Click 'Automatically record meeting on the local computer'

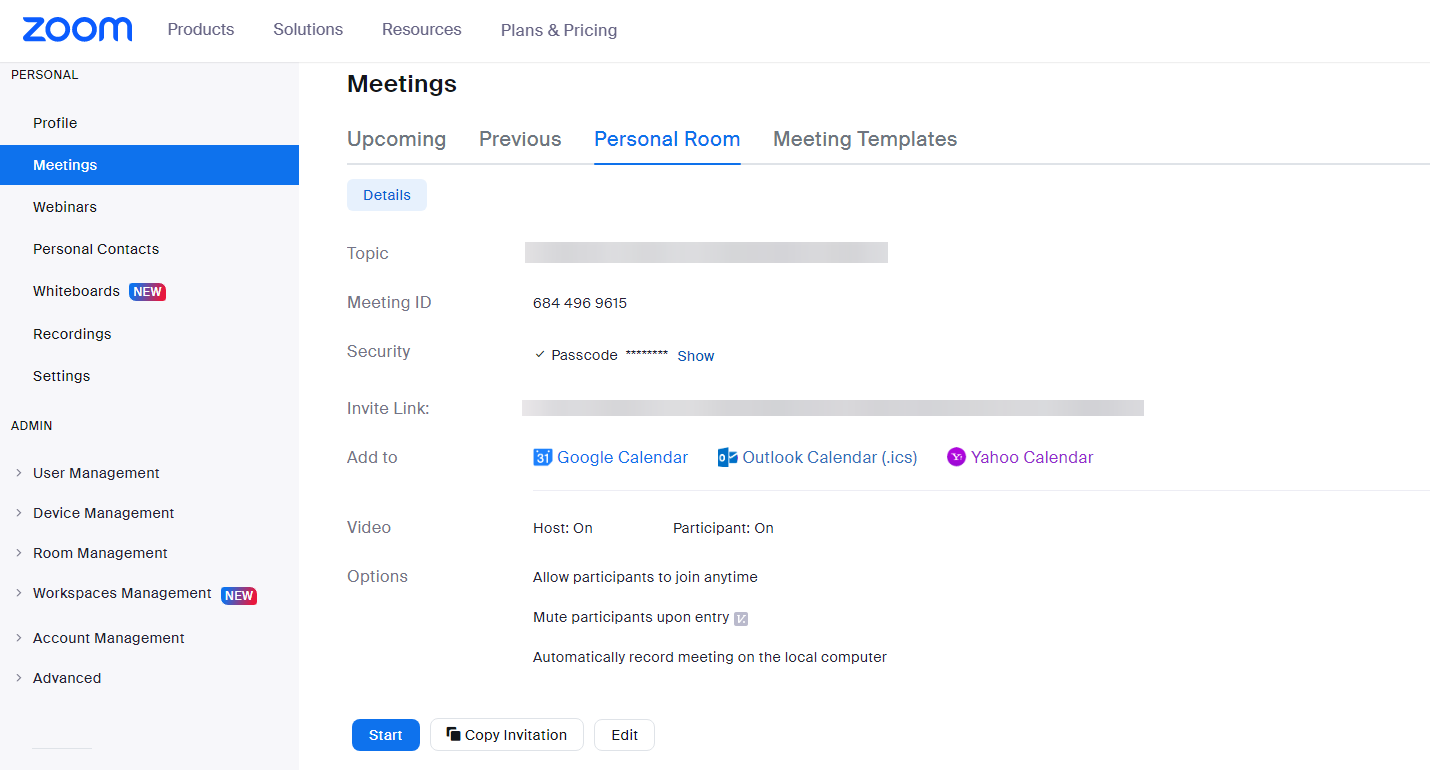coord(710,657)
